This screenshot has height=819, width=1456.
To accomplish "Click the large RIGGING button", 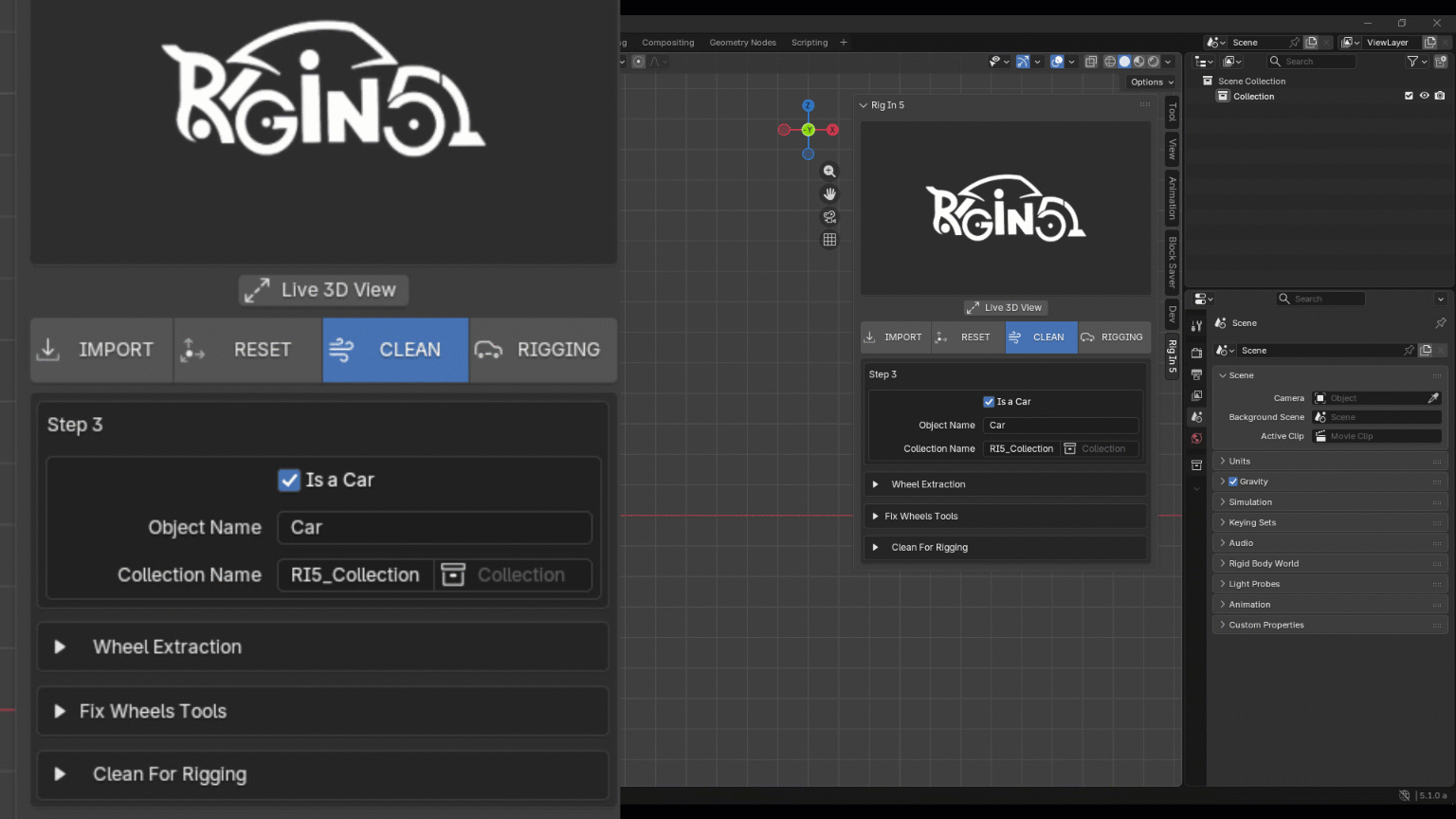I will pos(543,350).
